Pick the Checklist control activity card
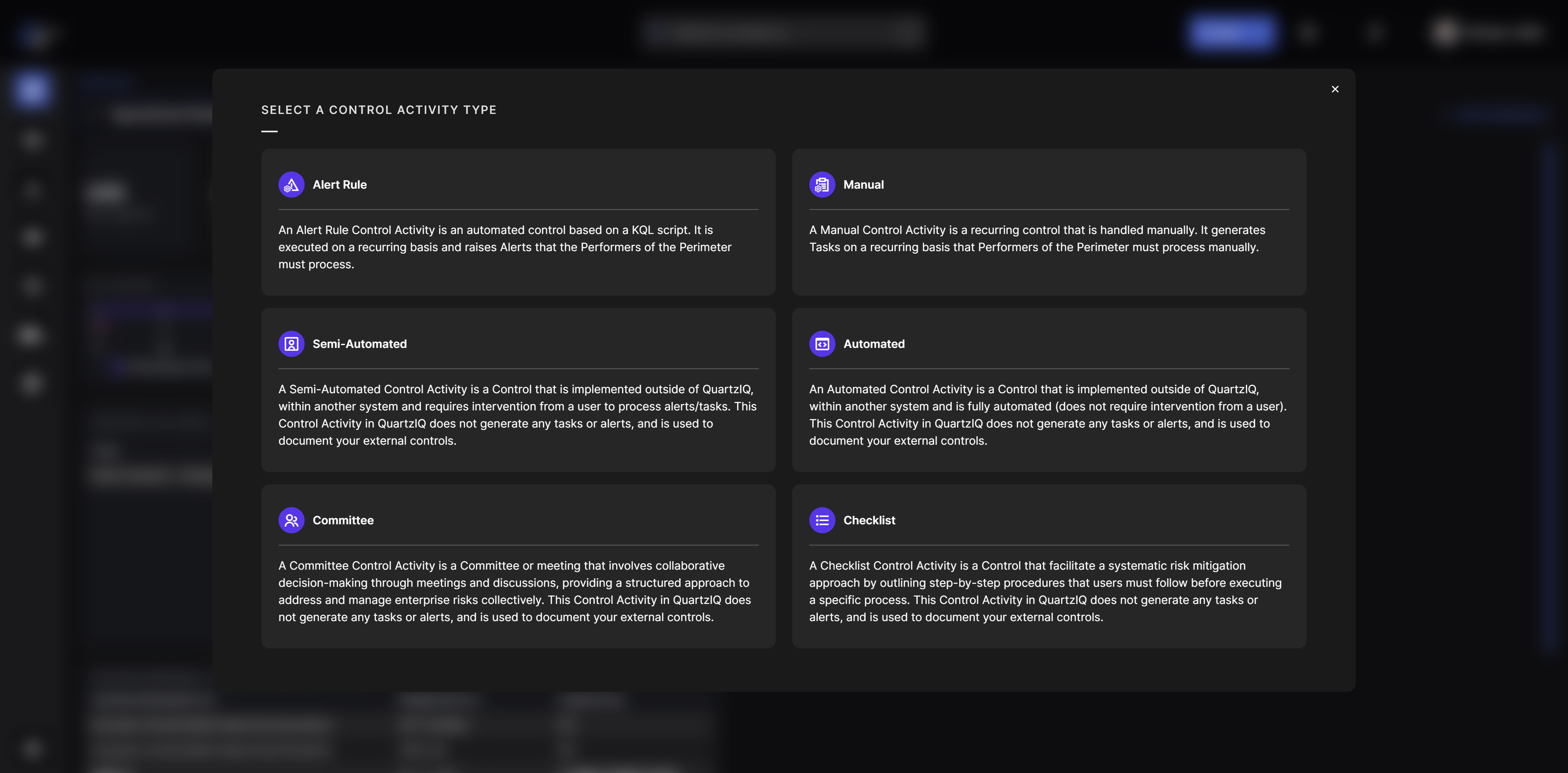The image size is (1568, 773). tap(1049, 566)
